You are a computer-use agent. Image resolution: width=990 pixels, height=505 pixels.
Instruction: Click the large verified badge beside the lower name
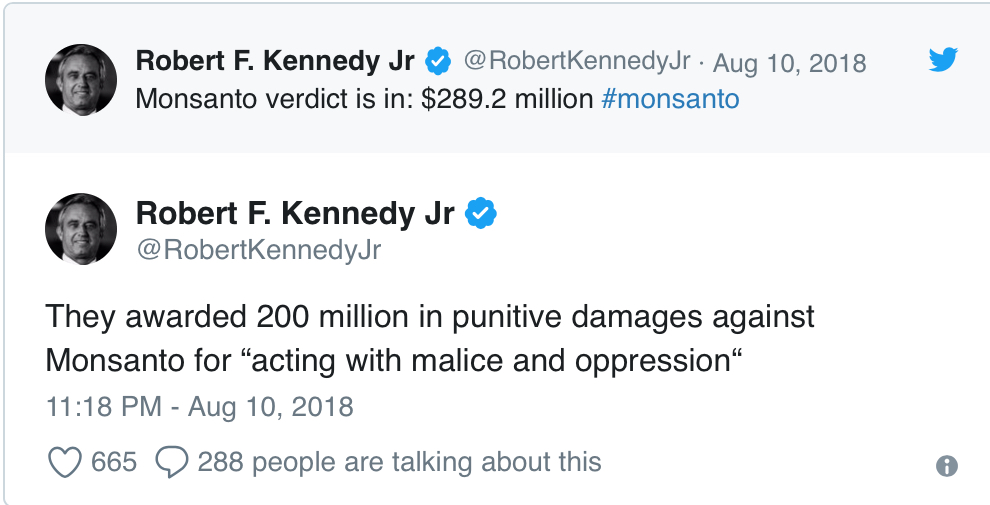tap(482, 213)
